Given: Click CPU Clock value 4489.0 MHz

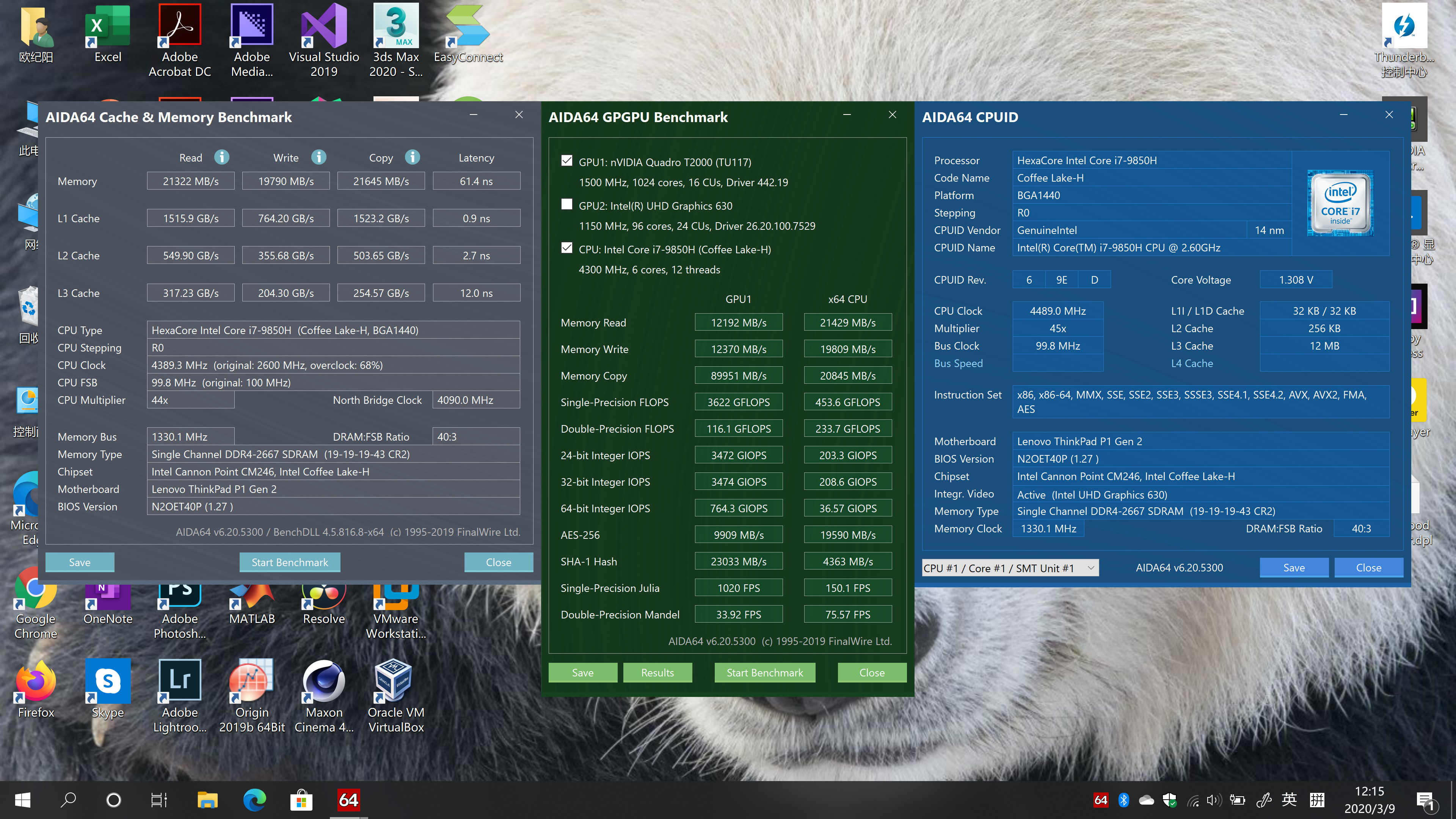Looking at the screenshot, I should 1057,310.
